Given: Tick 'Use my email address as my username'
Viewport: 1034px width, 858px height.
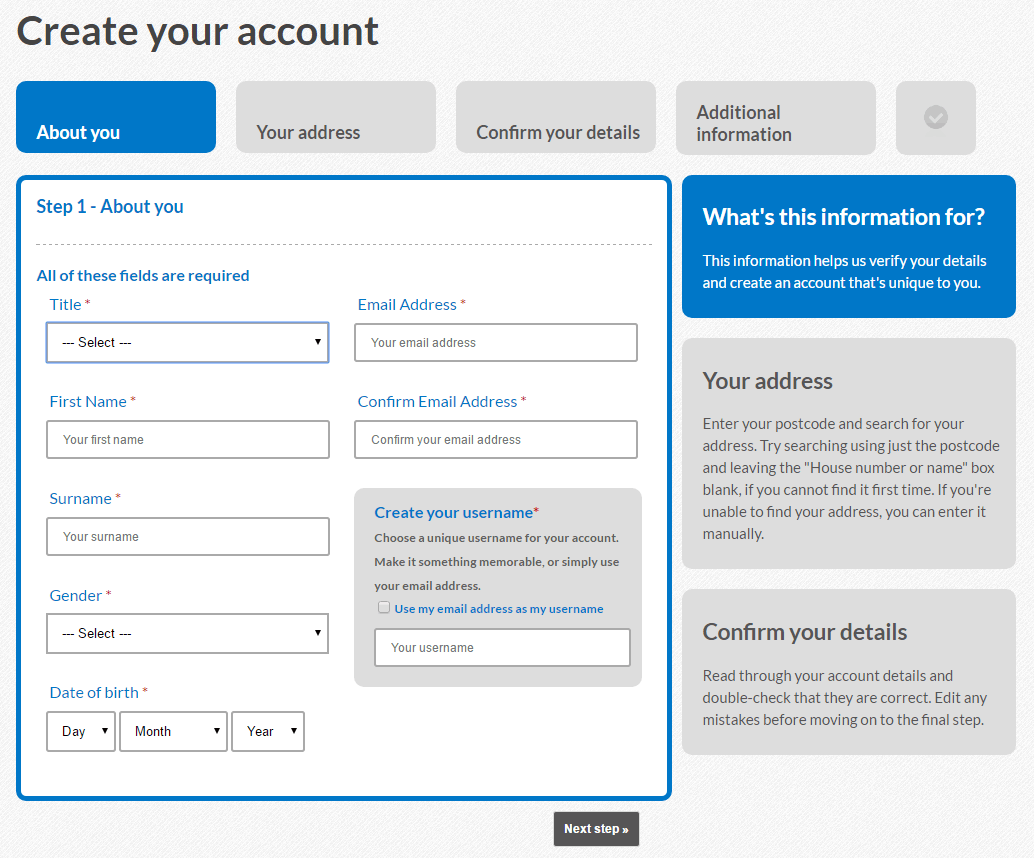Looking at the screenshot, I should (384, 608).
